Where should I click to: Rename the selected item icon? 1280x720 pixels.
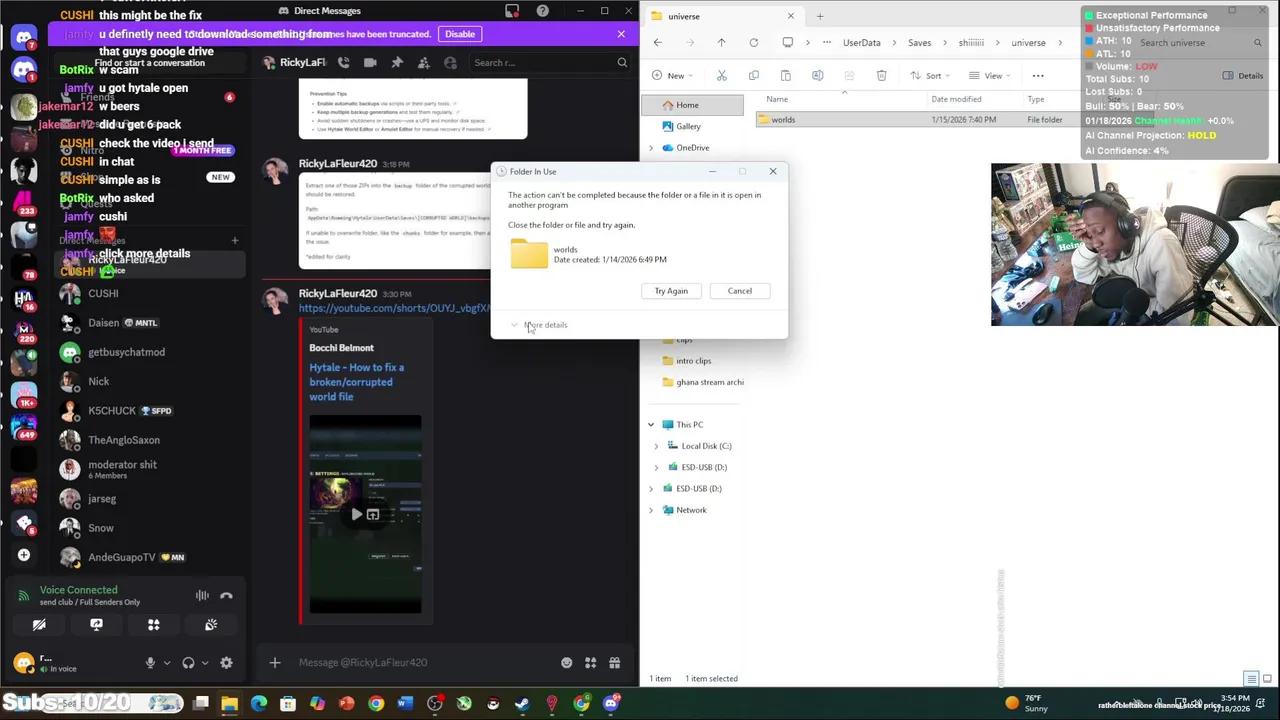click(817, 76)
